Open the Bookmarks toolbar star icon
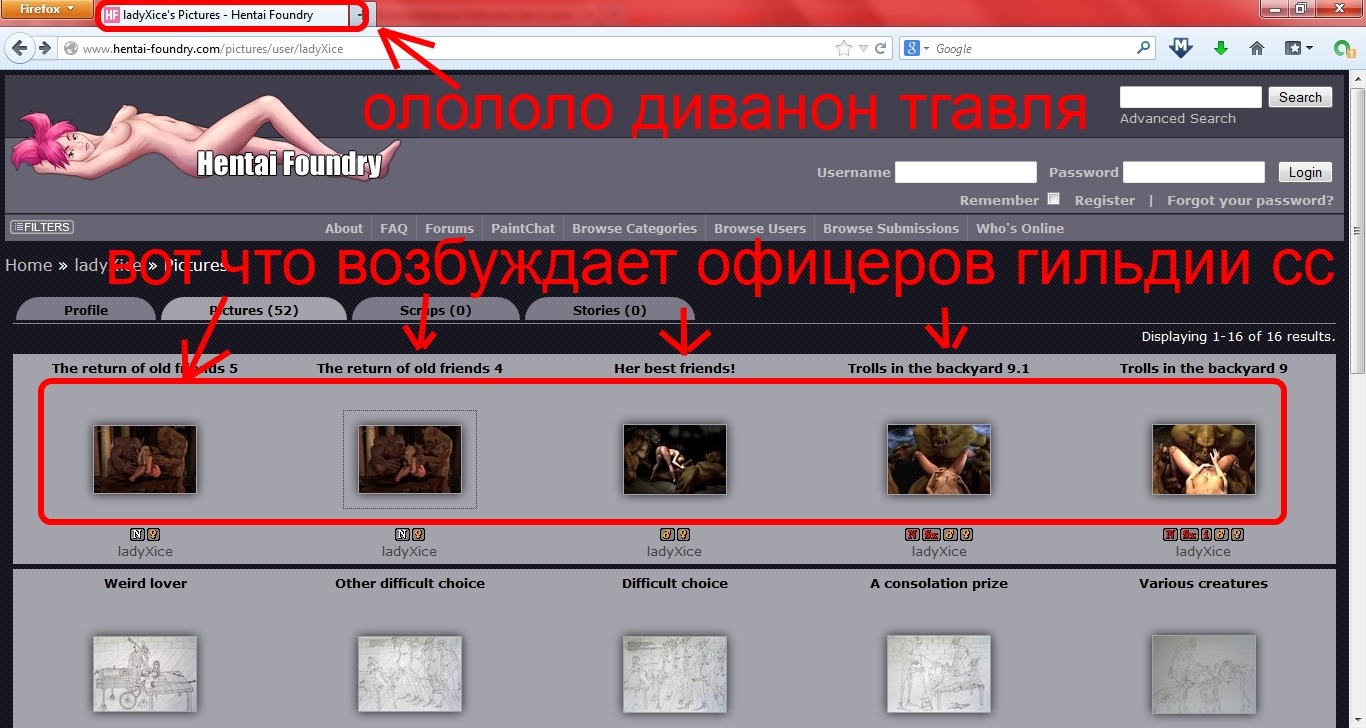The width and height of the screenshot is (1366, 728). coord(1293,48)
